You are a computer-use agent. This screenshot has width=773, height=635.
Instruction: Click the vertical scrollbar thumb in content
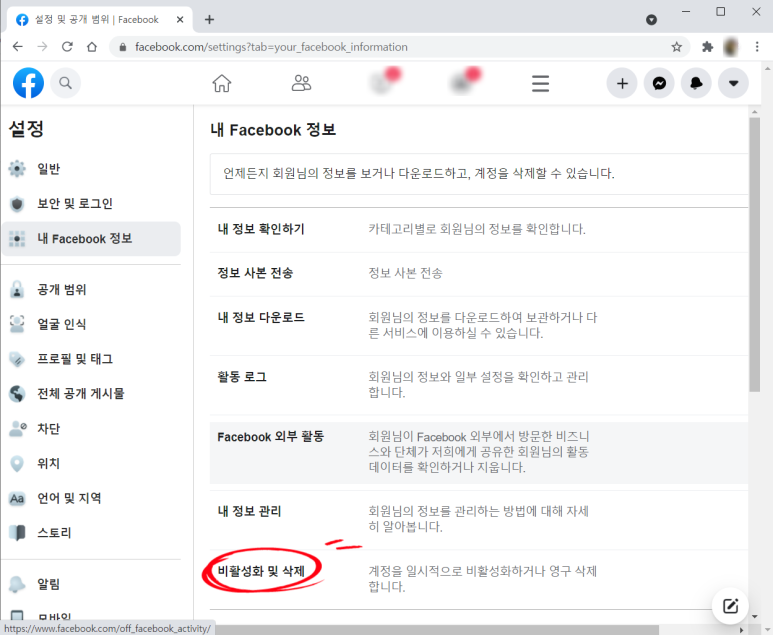754,254
